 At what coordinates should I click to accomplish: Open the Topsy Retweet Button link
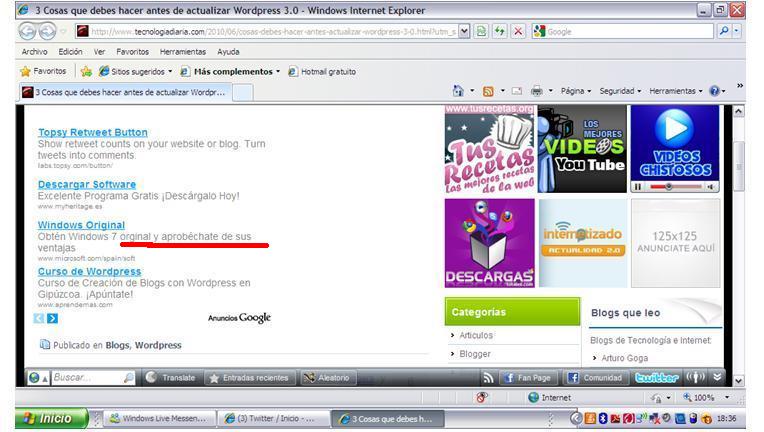tap(92, 132)
